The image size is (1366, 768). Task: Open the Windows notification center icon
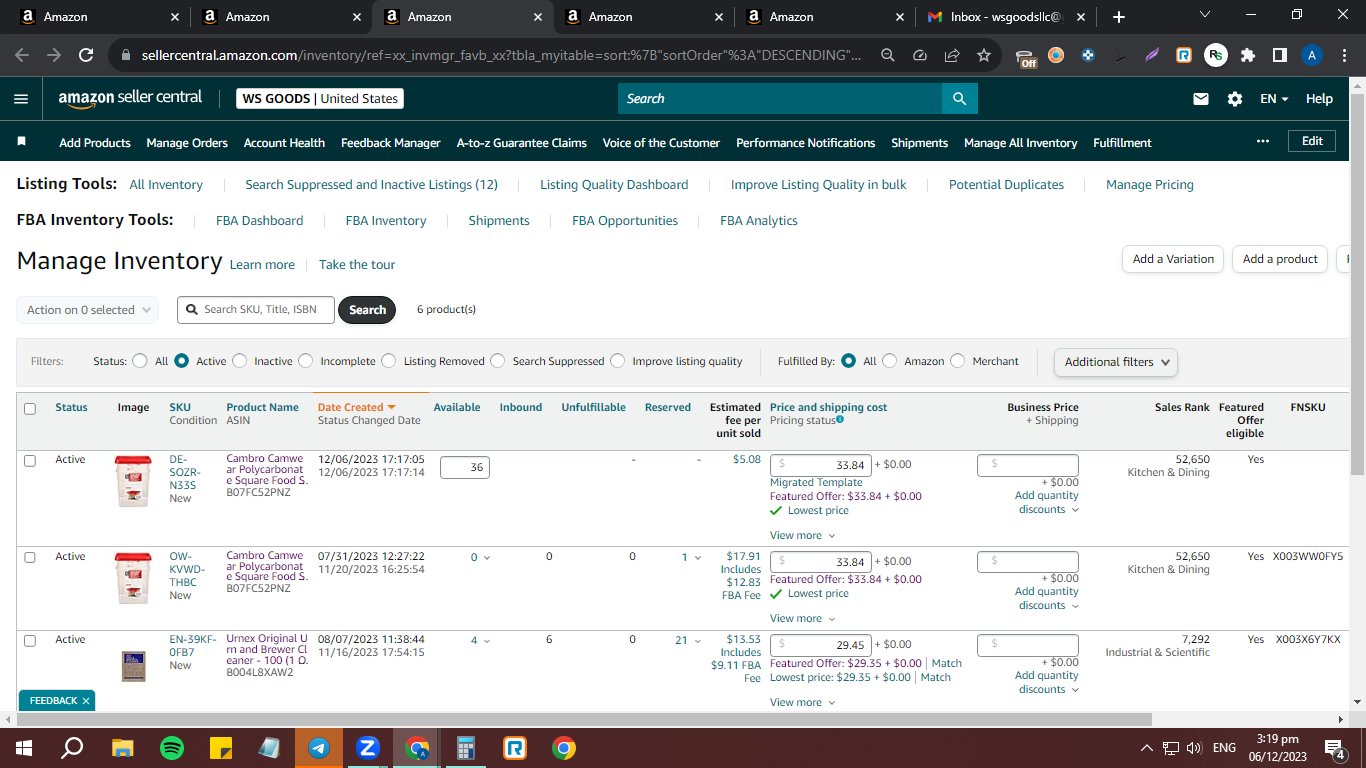(1334, 748)
